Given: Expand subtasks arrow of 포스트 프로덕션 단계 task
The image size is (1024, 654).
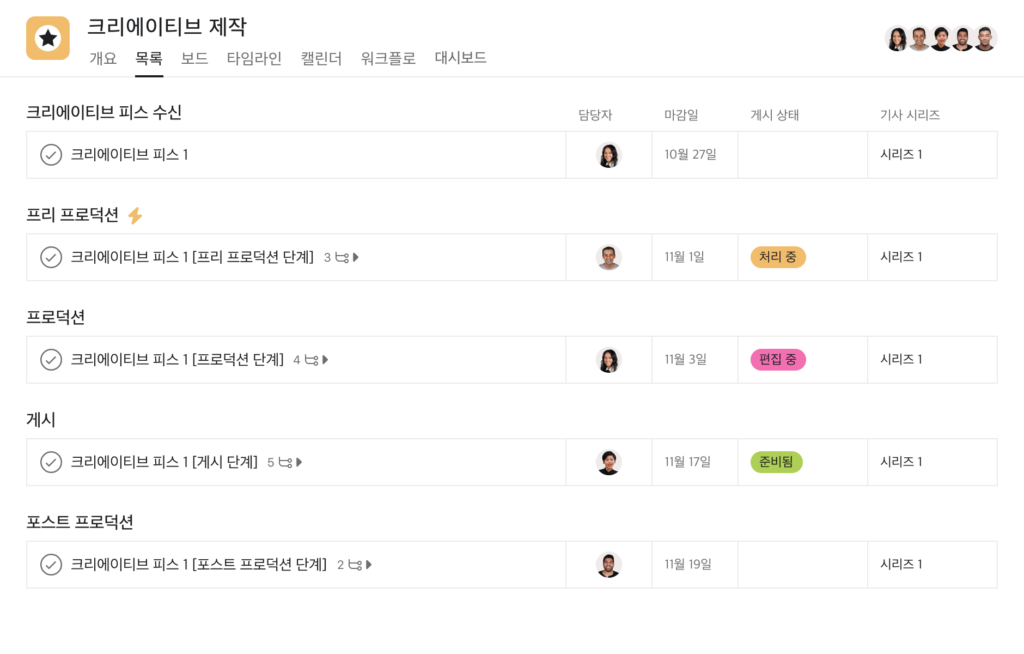Looking at the screenshot, I should coord(369,564).
